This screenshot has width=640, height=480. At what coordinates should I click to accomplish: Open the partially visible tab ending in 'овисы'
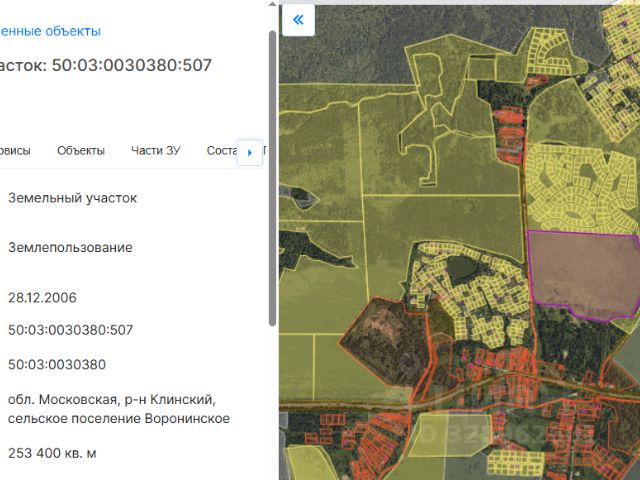(x=15, y=151)
